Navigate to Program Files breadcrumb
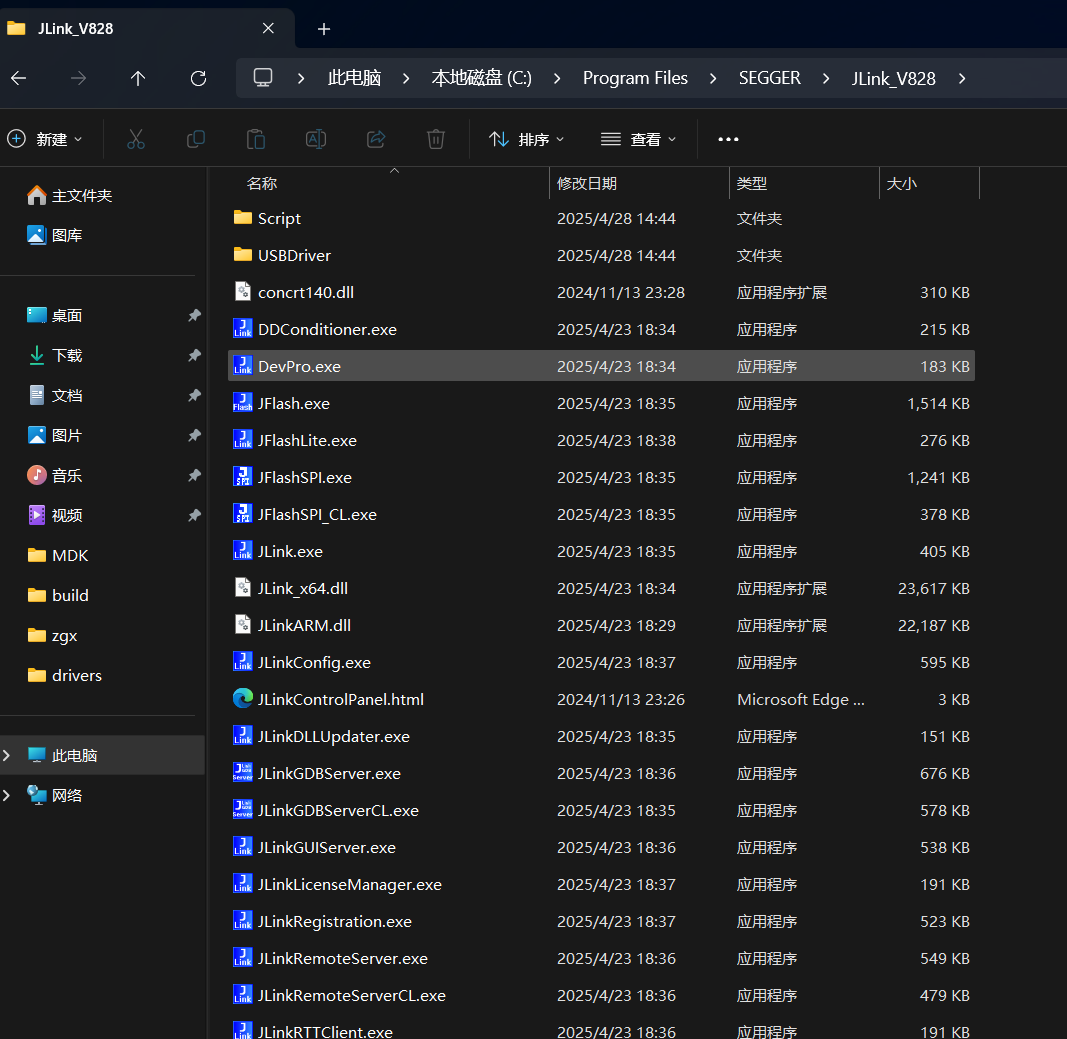Viewport: 1067px width, 1039px height. tap(635, 78)
